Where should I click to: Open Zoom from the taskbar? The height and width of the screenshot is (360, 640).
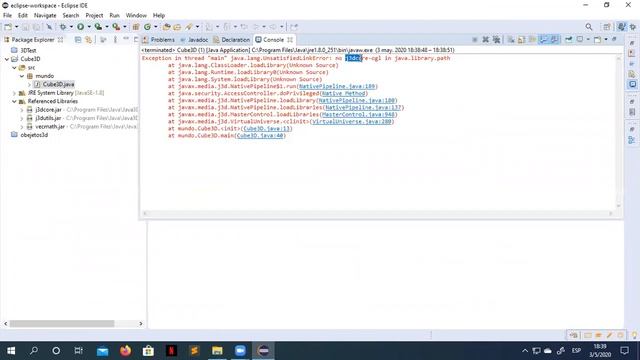click(240, 351)
